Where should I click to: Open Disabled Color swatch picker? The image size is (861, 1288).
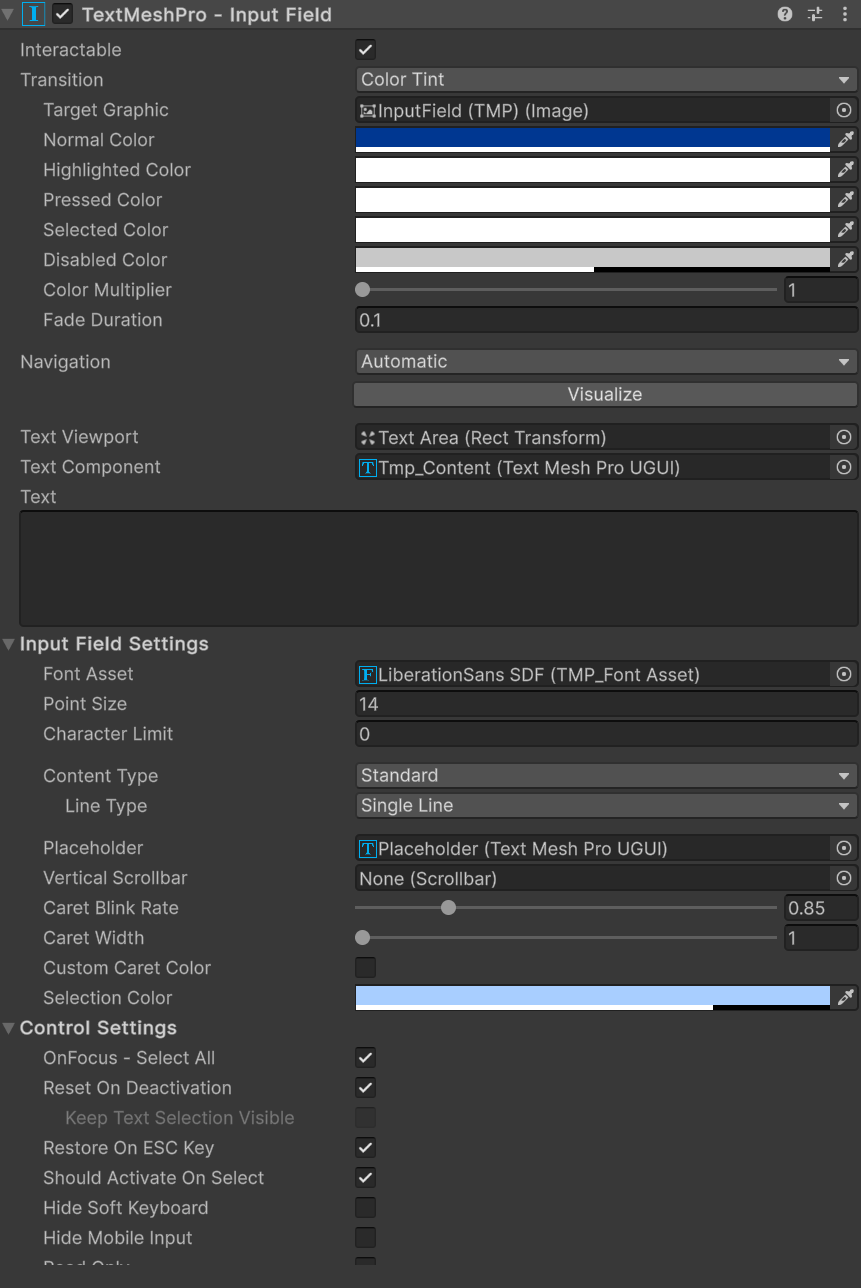(593, 260)
